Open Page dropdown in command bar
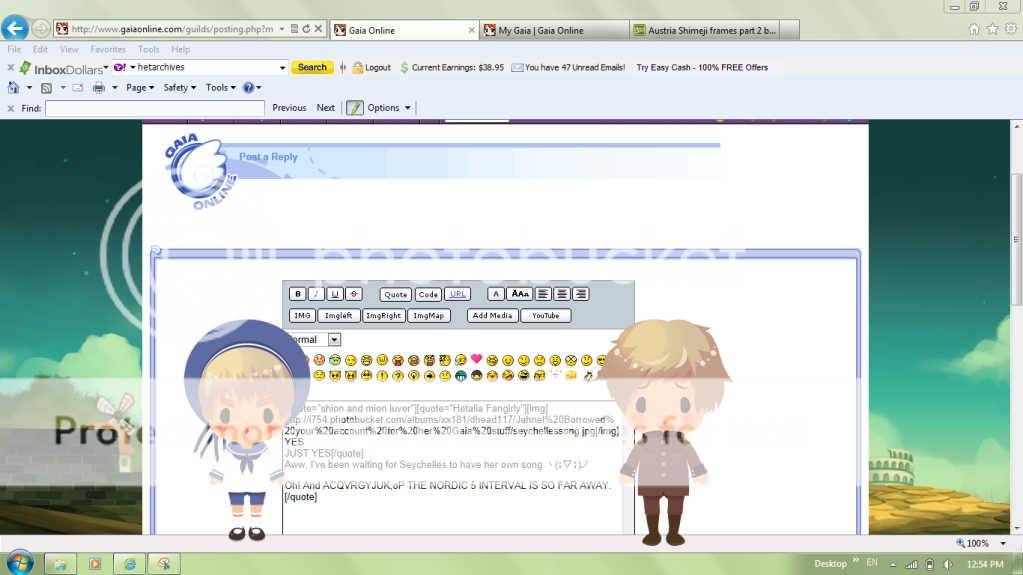Image resolution: width=1023 pixels, height=575 pixels. tap(140, 87)
